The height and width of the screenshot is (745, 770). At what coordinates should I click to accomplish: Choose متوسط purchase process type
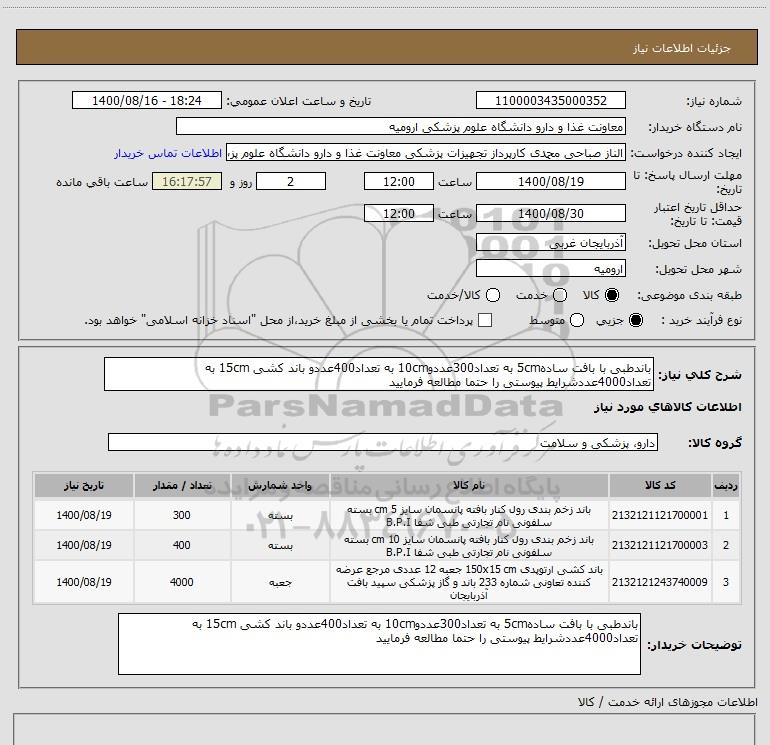coord(577,320)
